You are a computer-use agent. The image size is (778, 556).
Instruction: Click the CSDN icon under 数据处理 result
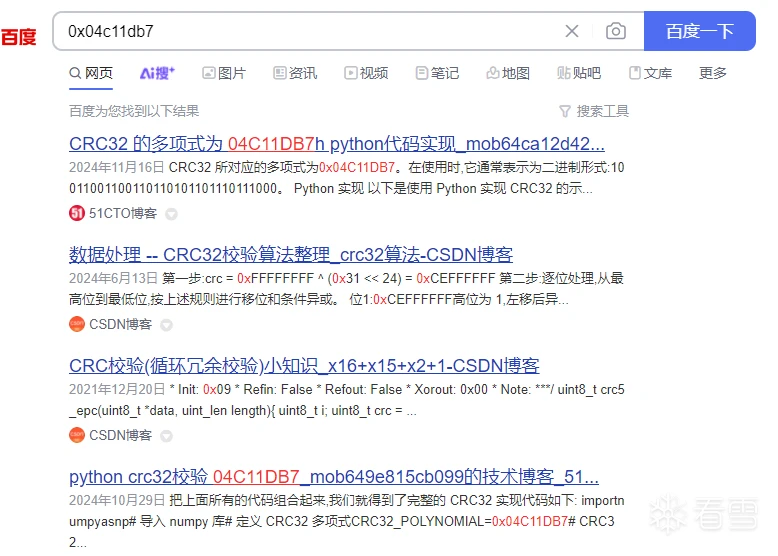tap(77, 324)
